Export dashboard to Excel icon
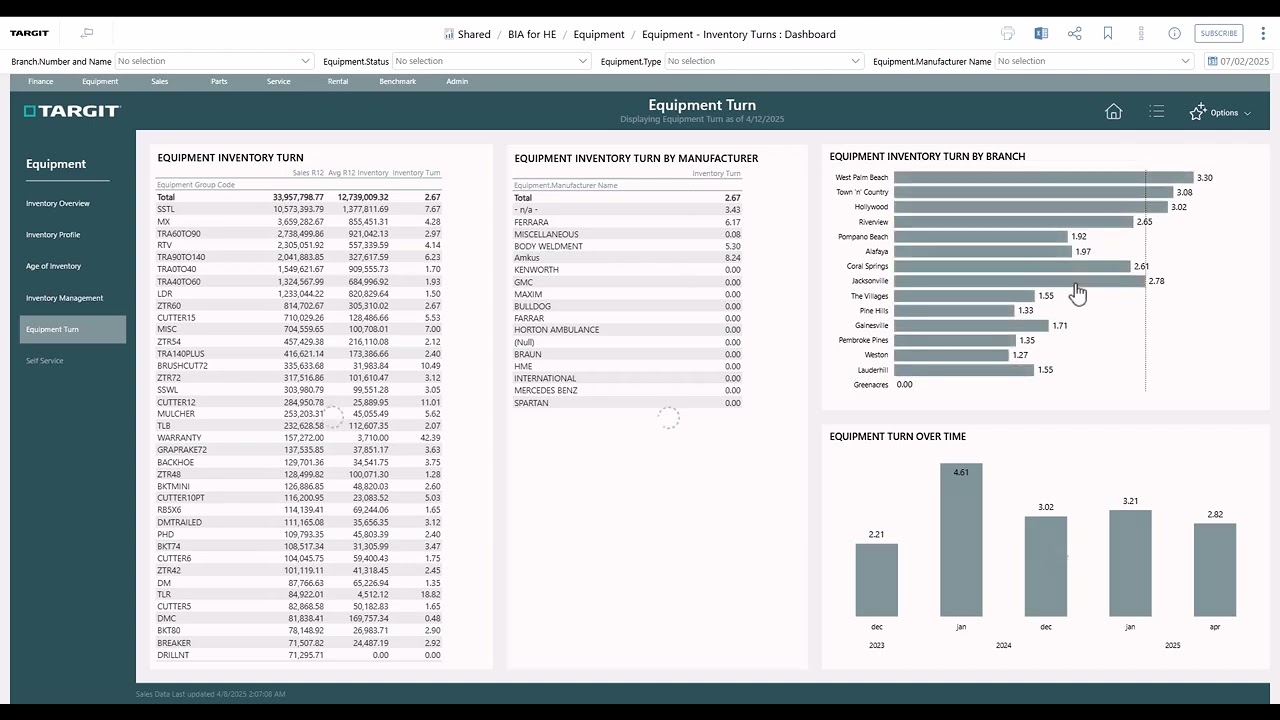Screen dimensions: 1280x720 pos(1041,34)
